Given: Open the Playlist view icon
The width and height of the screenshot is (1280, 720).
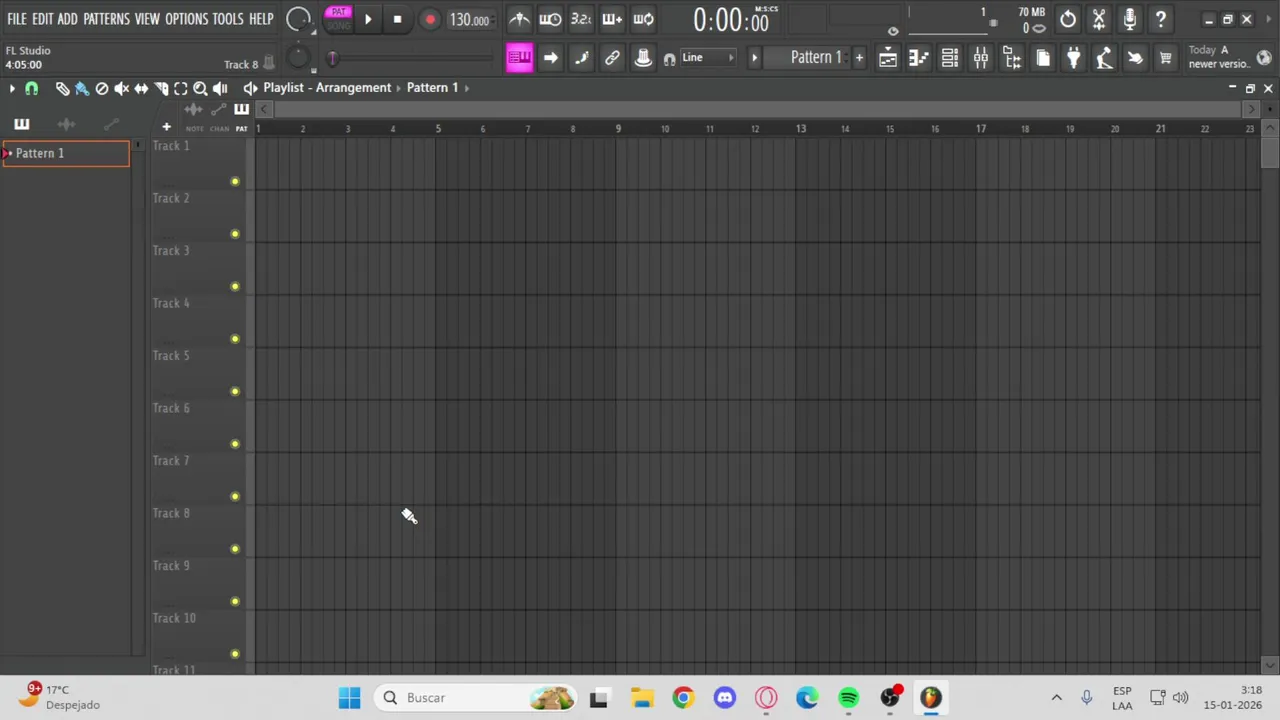Looking at the screenshot, I should point(887,58).
